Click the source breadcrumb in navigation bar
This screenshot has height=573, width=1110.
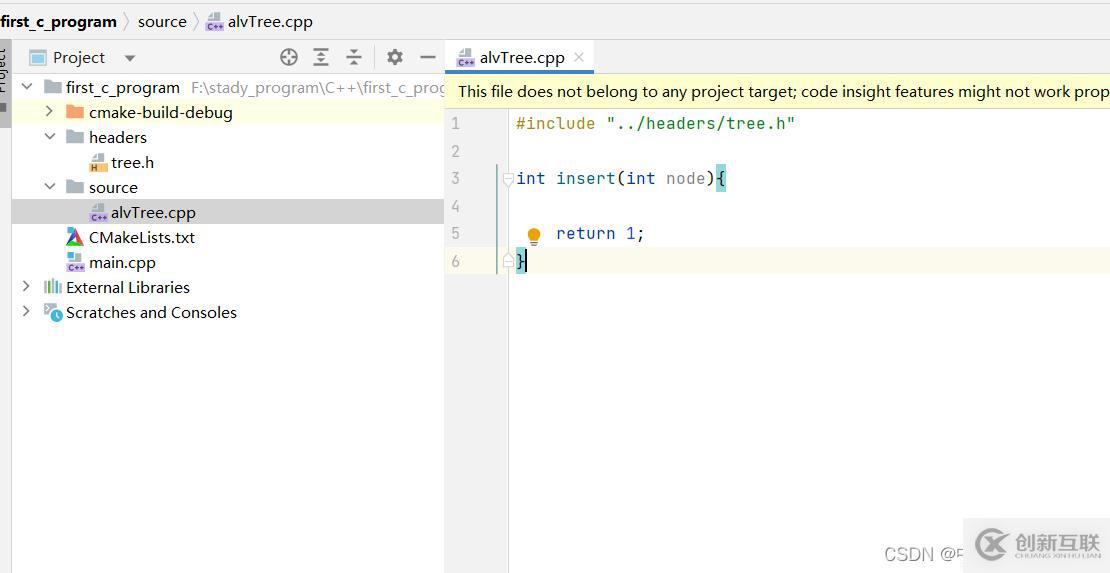(x=162, y=21)
